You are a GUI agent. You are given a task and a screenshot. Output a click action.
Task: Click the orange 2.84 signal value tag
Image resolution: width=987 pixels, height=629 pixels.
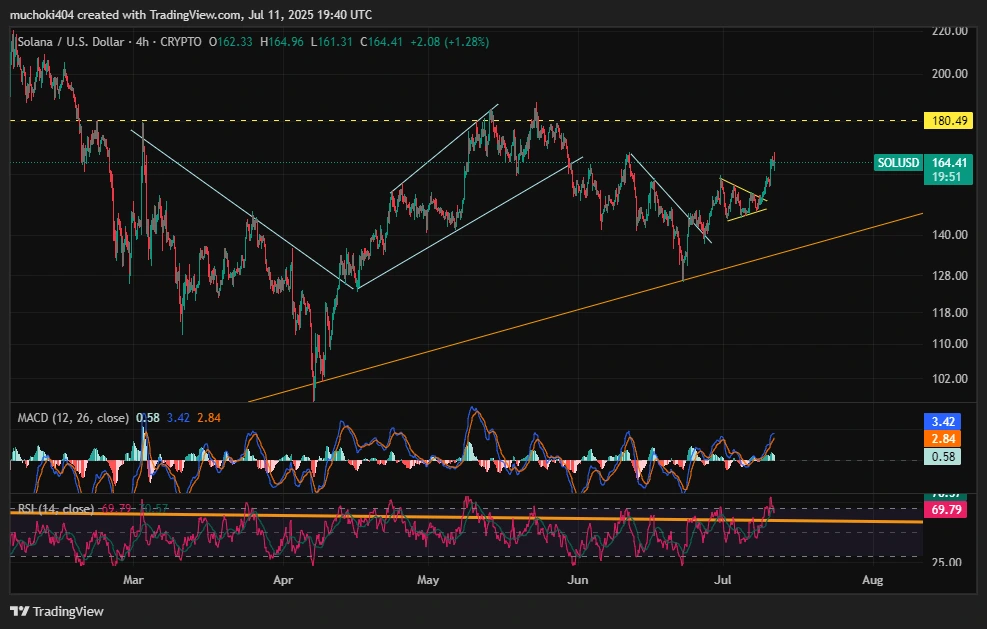click(x=946, y=439)
